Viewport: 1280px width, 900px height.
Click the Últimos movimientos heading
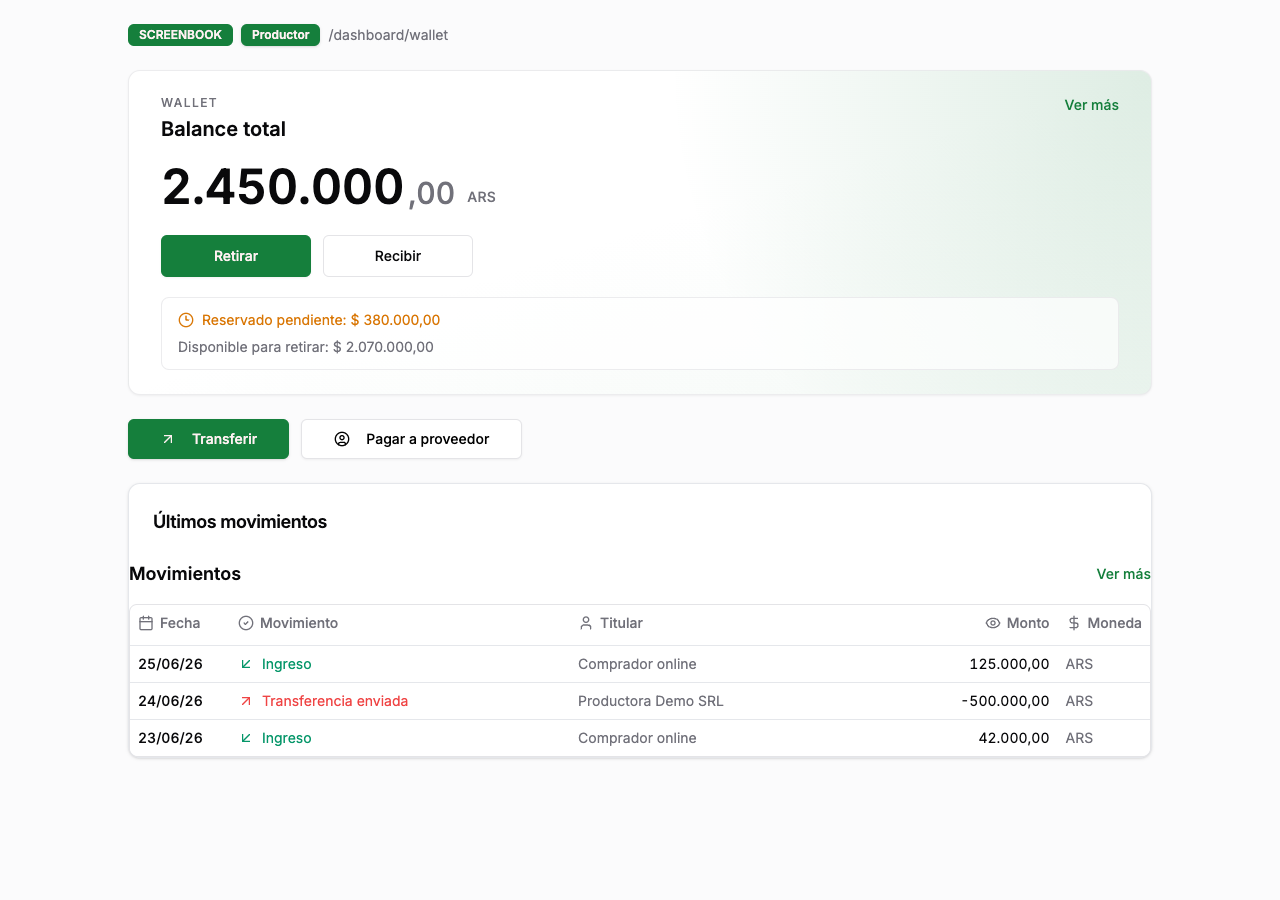(x=240, y=522)
